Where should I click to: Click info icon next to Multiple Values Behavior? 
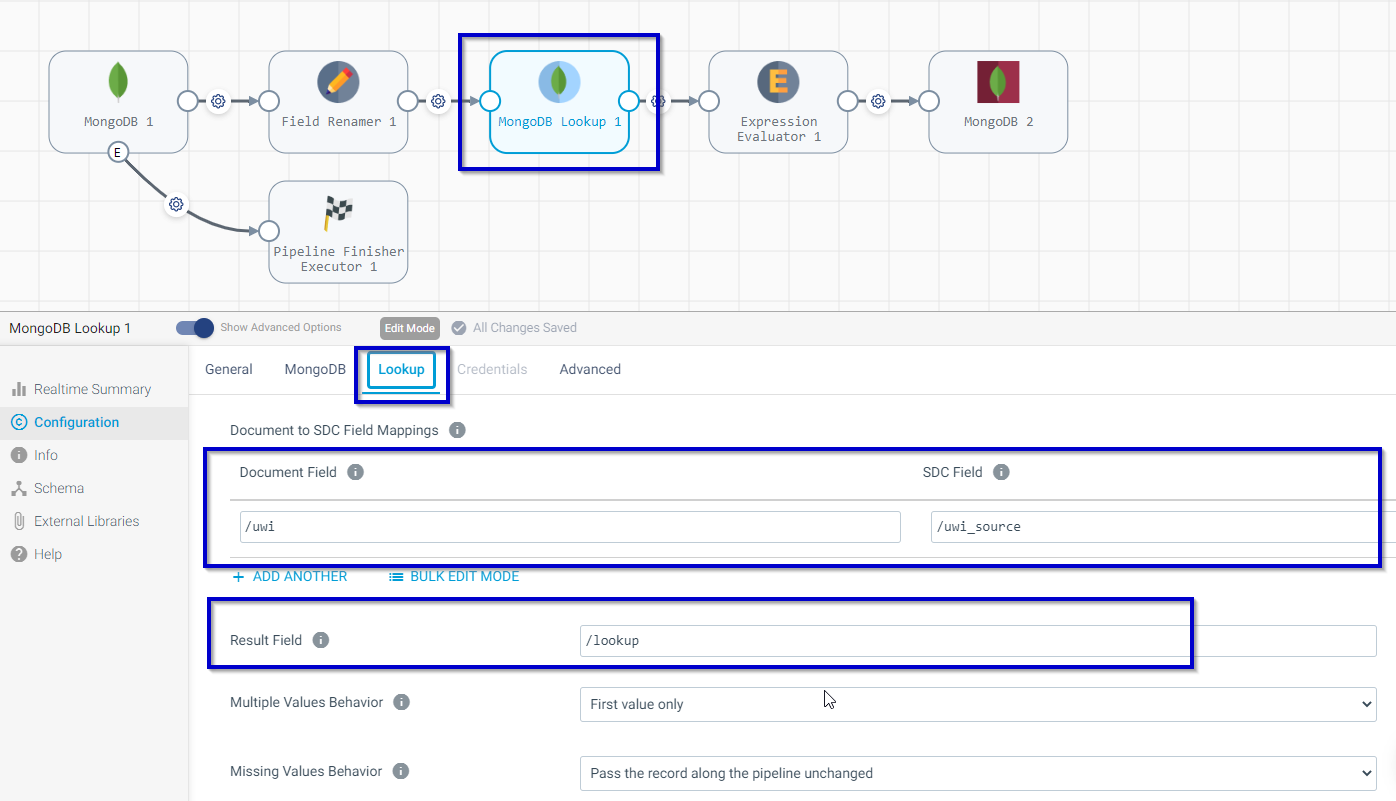[401, 702]
